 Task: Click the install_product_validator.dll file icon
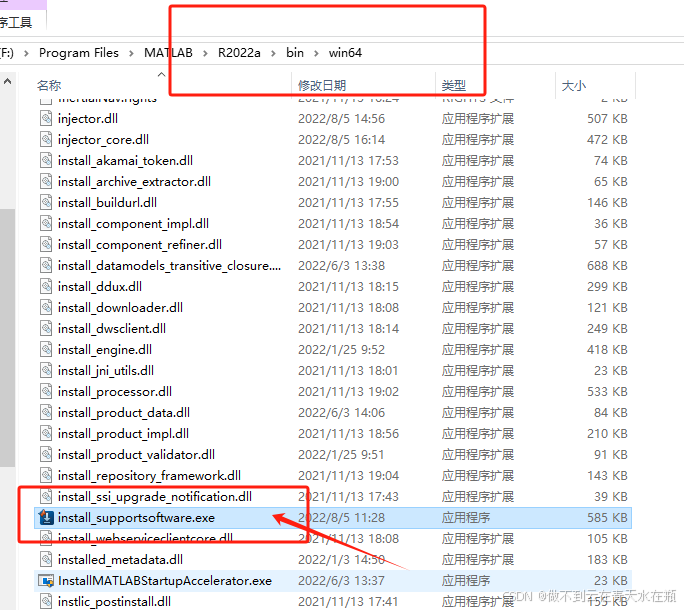46,454
